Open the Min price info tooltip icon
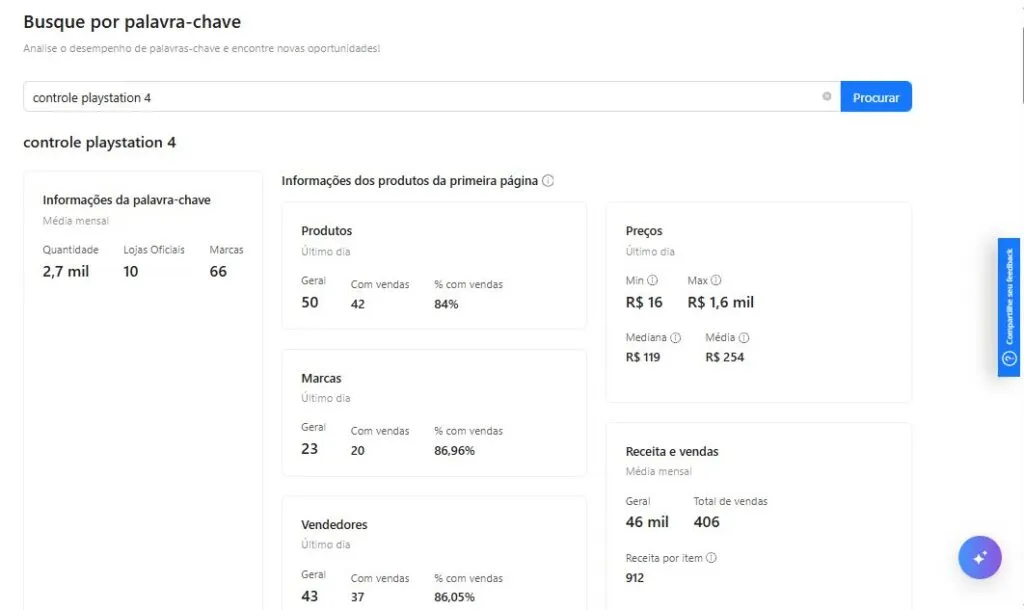Screen dimensions: 1024x610 (x=653, y=281)
